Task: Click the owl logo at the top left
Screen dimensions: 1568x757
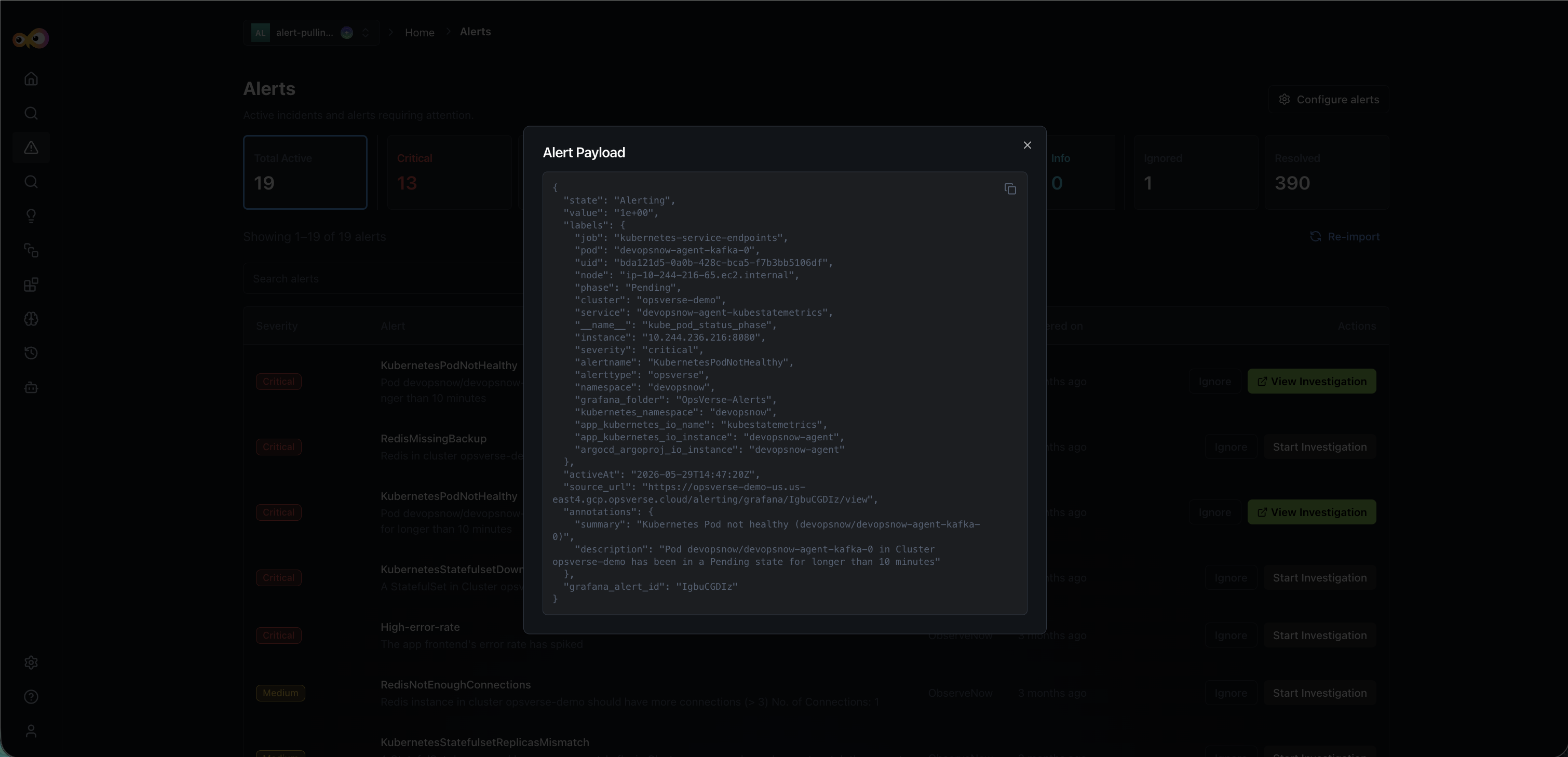Action: (x=31, y=39)
